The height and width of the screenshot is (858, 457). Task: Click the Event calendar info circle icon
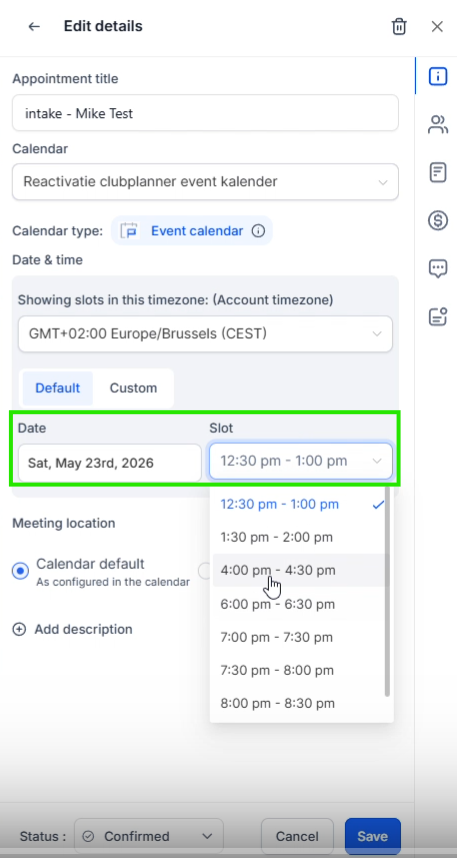coord(258,231)
